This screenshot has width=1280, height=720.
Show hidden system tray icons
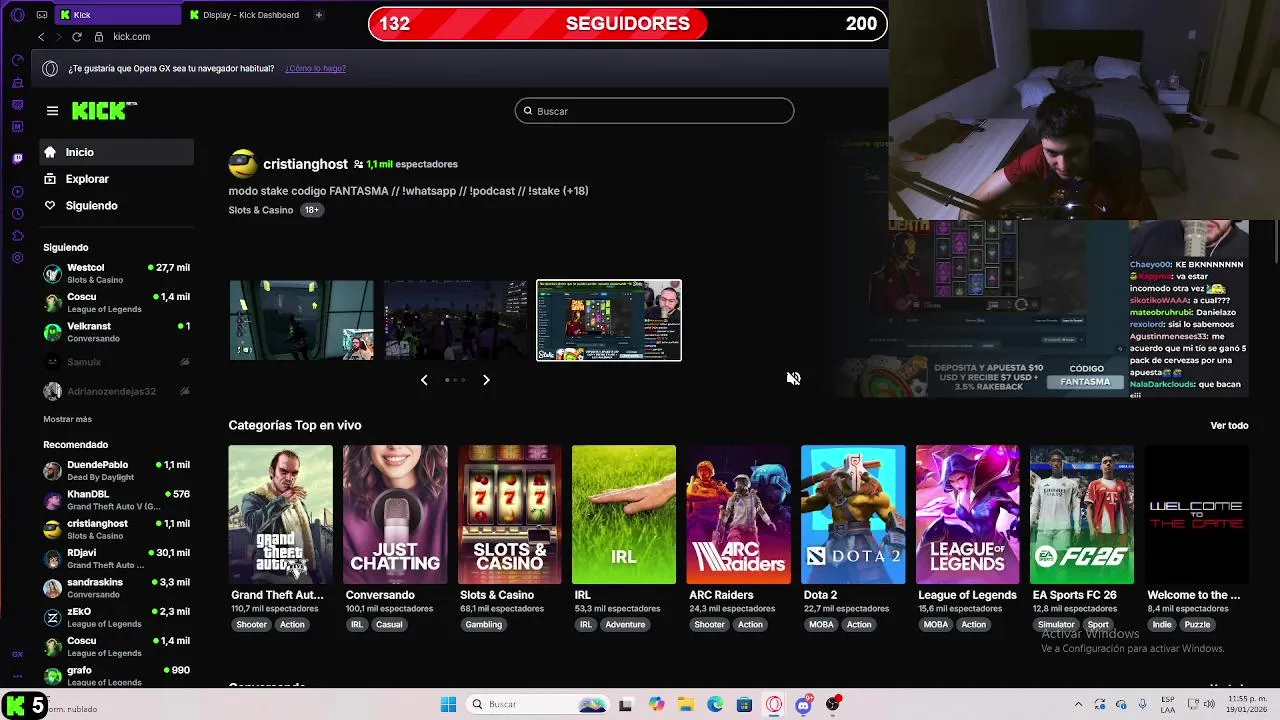[x=1078, y=704]
